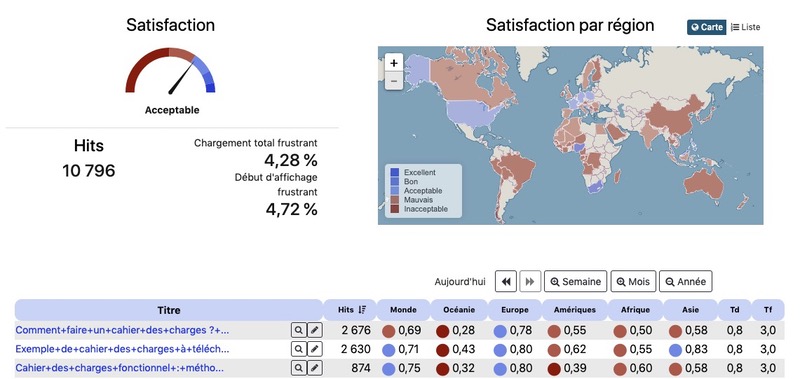Screen dimensions: 800x379
Task: Click the 4,28 % frustrating load value
Action: (291, 160)
